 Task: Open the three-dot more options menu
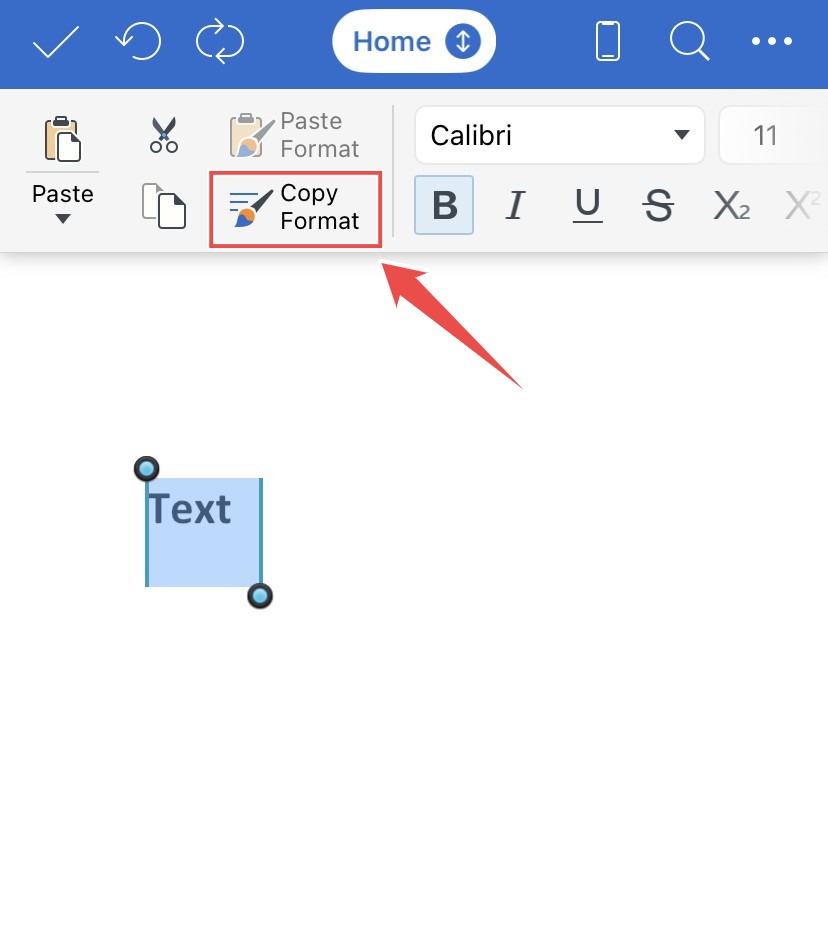click(x=771, y=41)
